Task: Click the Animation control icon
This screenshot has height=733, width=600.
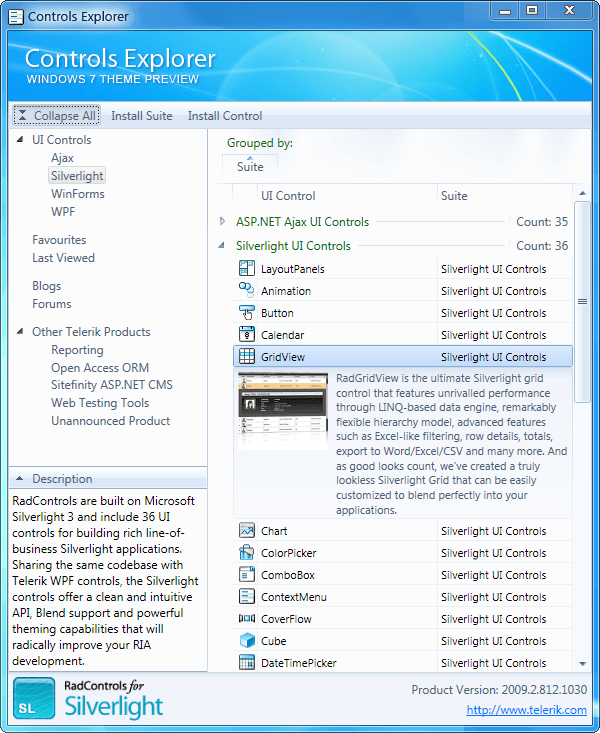Action: coord(246,290)
